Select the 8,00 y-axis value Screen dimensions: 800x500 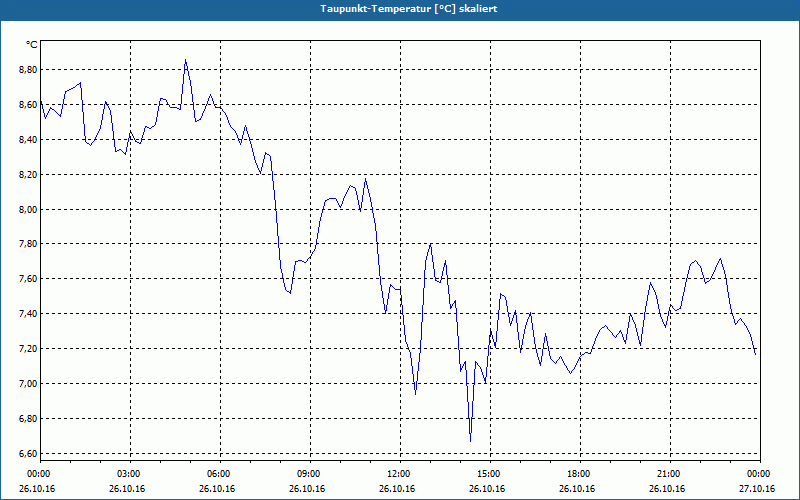pyautogui.click(x=28, y=209)
